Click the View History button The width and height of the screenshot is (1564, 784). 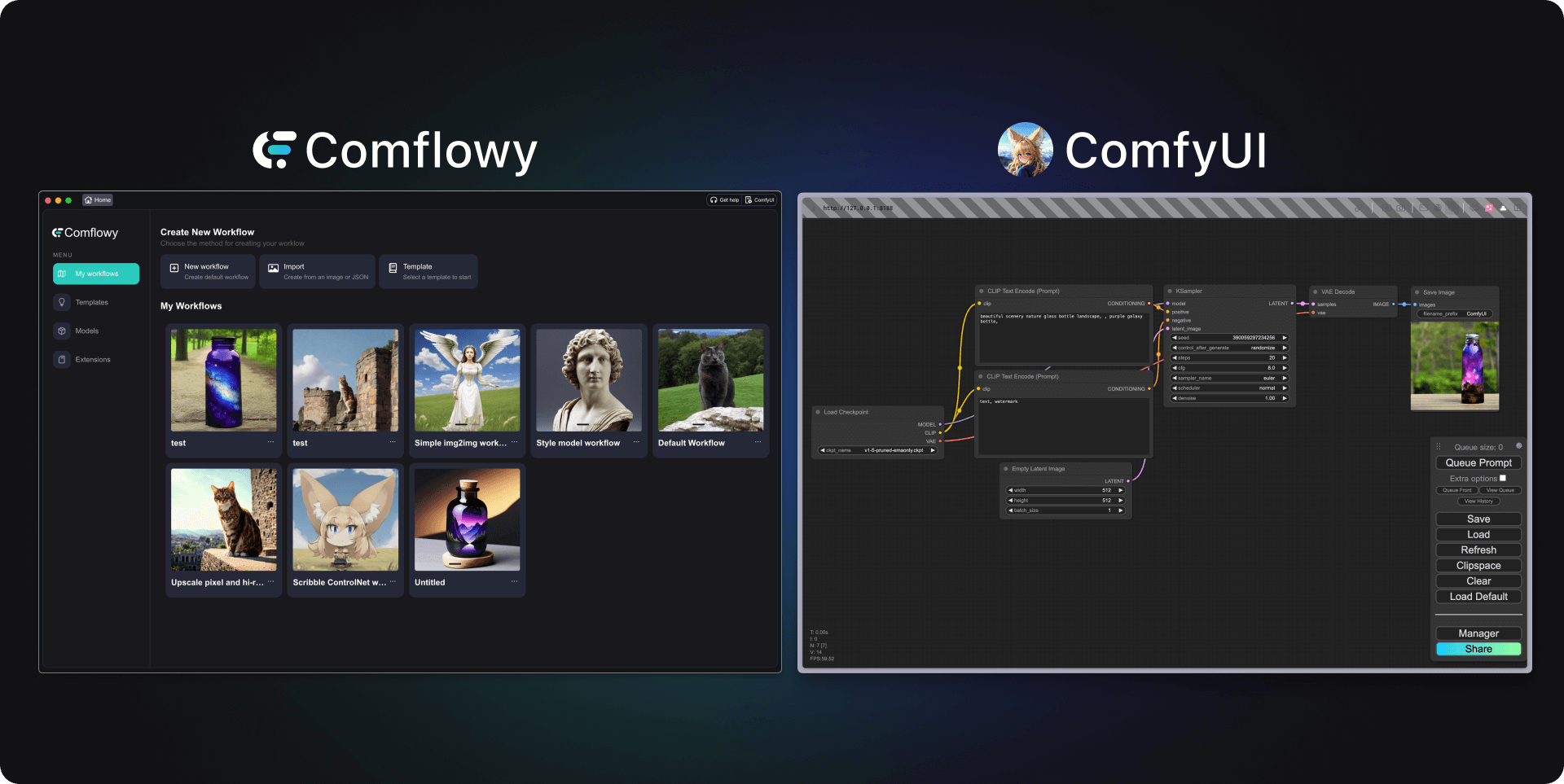[1478, 501]
